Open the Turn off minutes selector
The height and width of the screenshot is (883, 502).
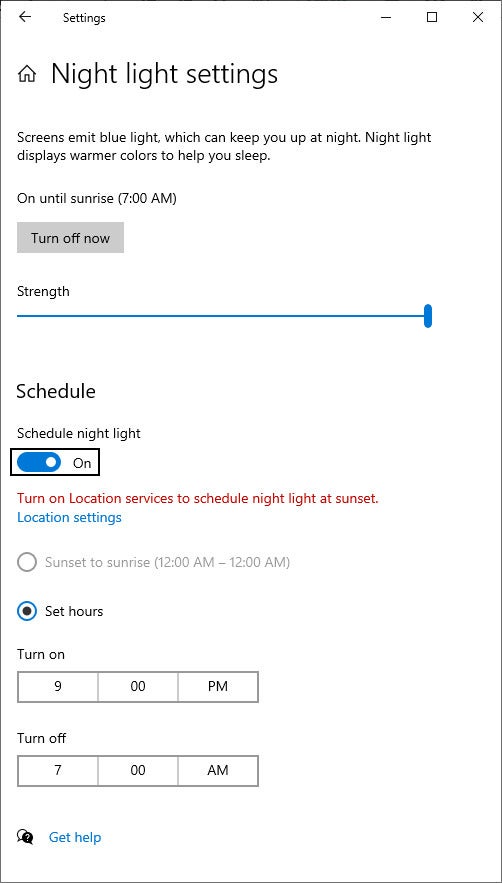[138, 770]
